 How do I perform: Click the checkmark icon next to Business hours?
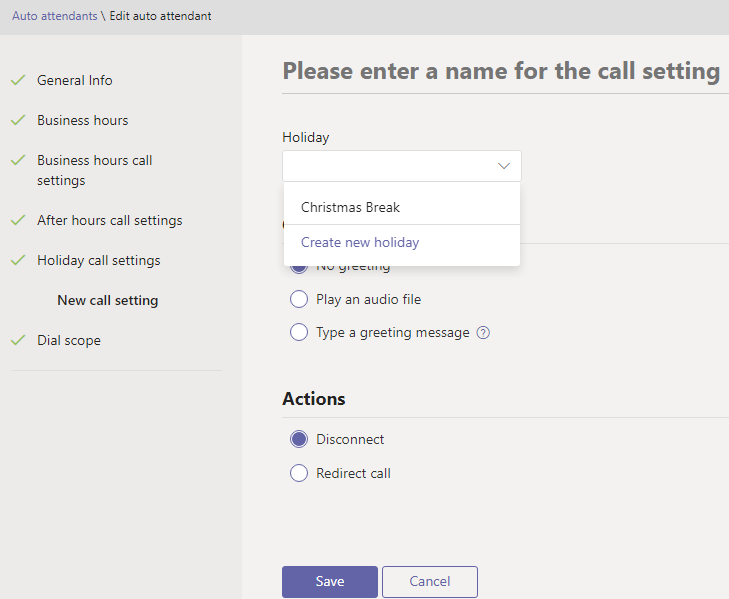click(x=18, y=120)
